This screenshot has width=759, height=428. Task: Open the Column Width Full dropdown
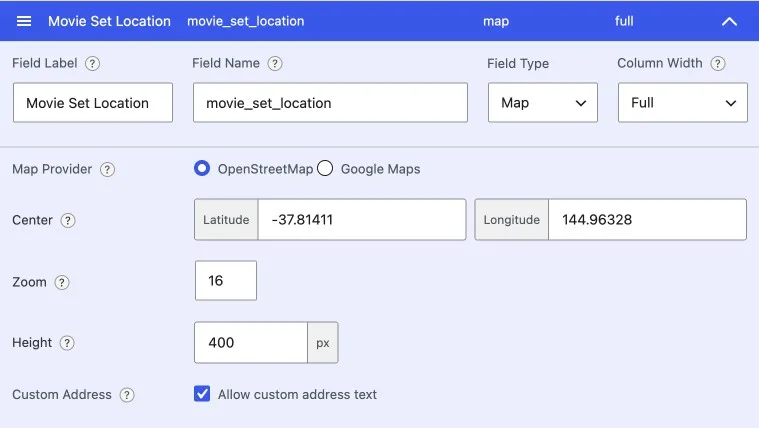(683, 103)
